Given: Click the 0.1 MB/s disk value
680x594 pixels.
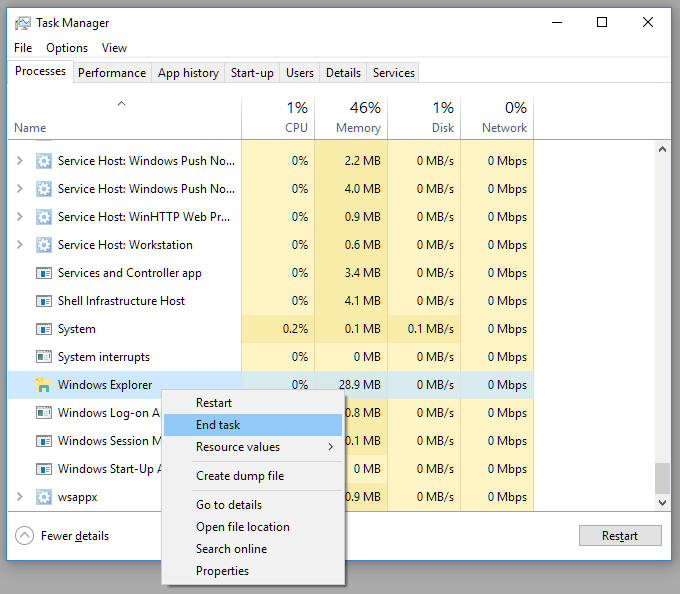Looking at the screenshot, I should pos(431,329).
